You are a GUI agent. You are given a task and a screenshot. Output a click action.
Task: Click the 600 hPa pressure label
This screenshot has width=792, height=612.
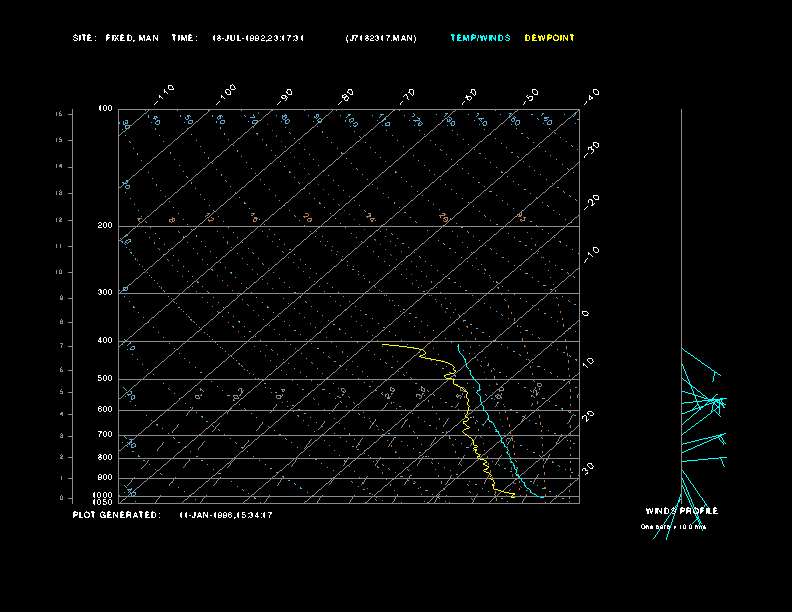(x=105, y=410)
